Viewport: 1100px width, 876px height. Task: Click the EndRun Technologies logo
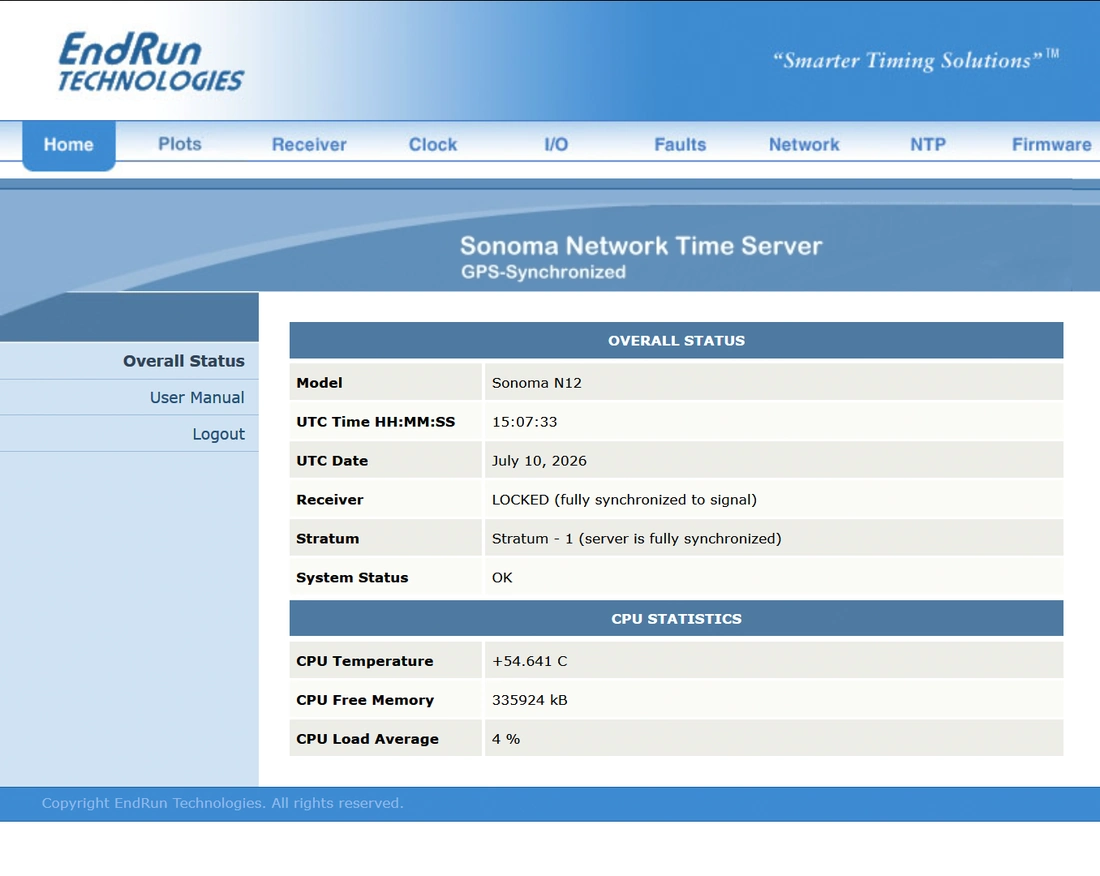pos(150,62)
